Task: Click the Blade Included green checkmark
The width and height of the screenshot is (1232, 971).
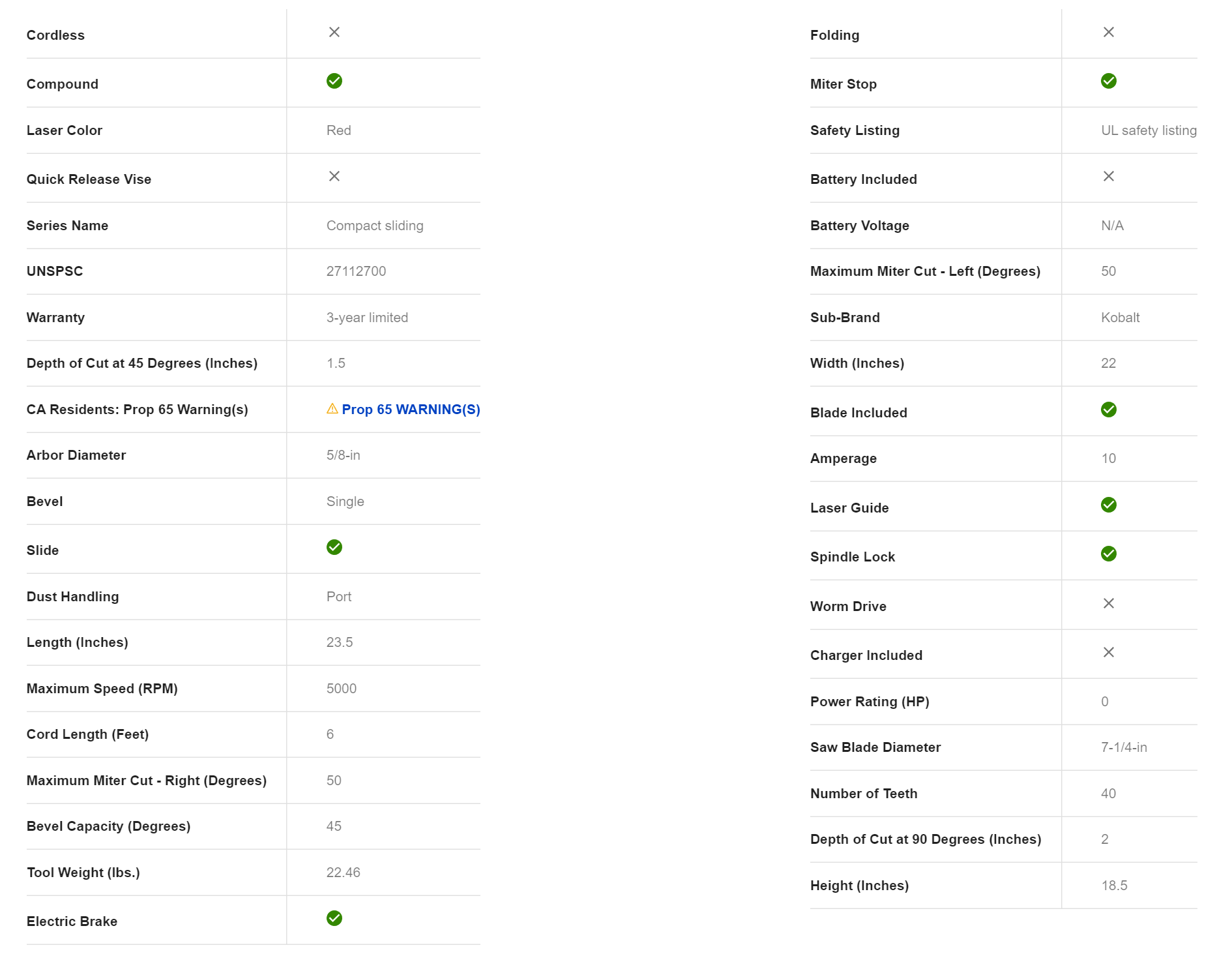Action: click(1109, 410)
